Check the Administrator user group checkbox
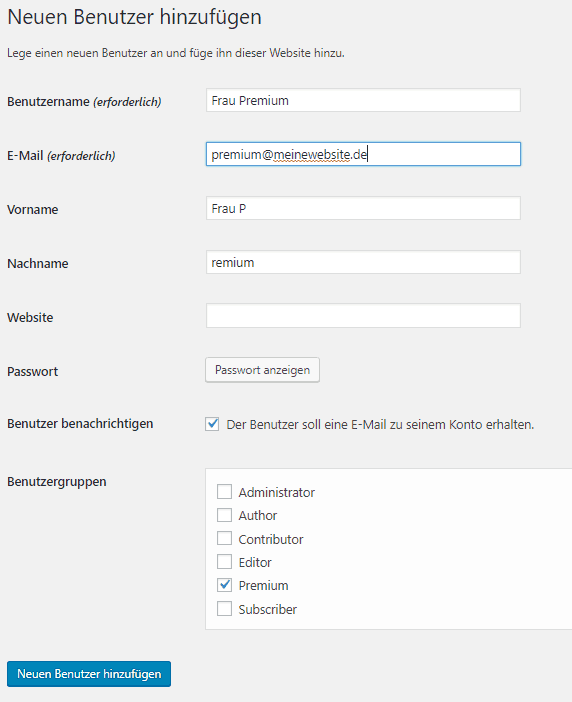Image resolution: width=572 pixels, height=702 pixels. (224, 492)
